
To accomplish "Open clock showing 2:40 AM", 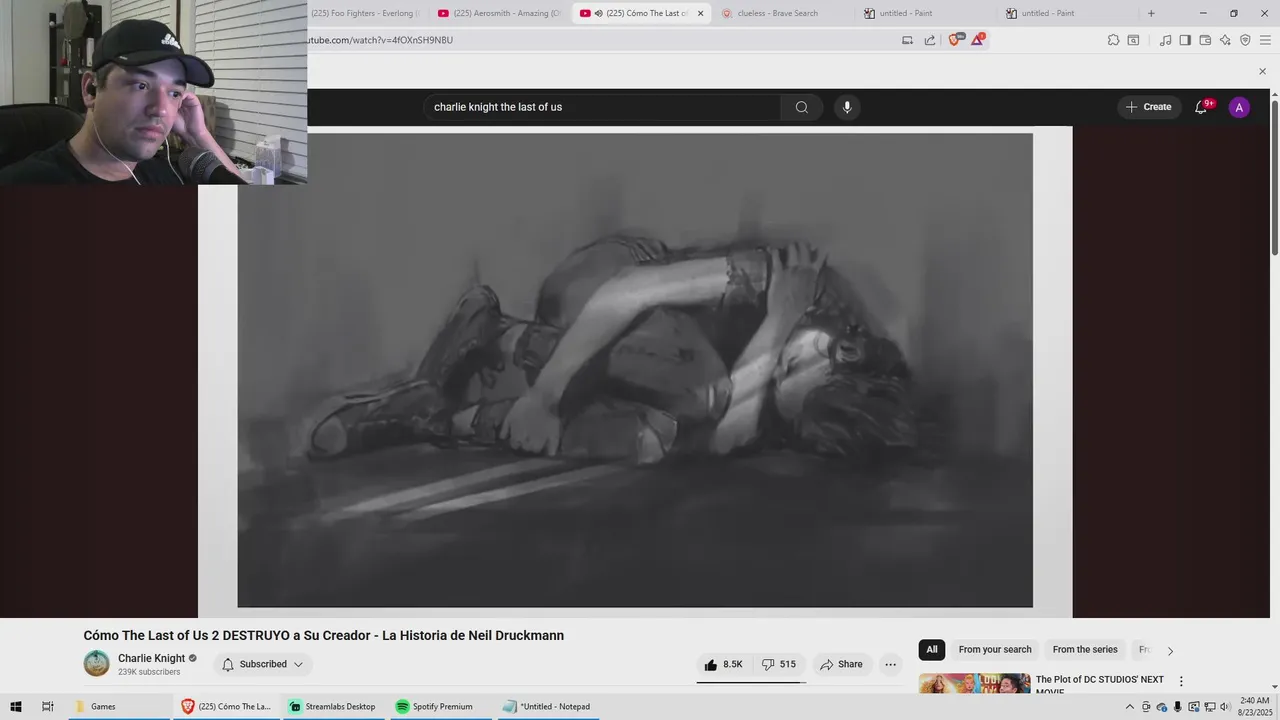I will point(1254,706).
